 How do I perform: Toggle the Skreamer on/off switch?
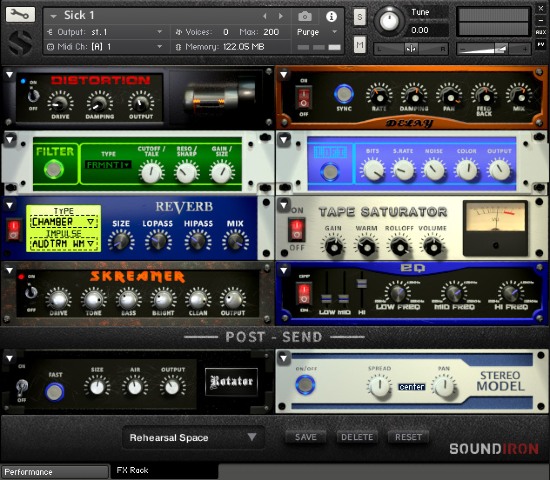[31, 292]
